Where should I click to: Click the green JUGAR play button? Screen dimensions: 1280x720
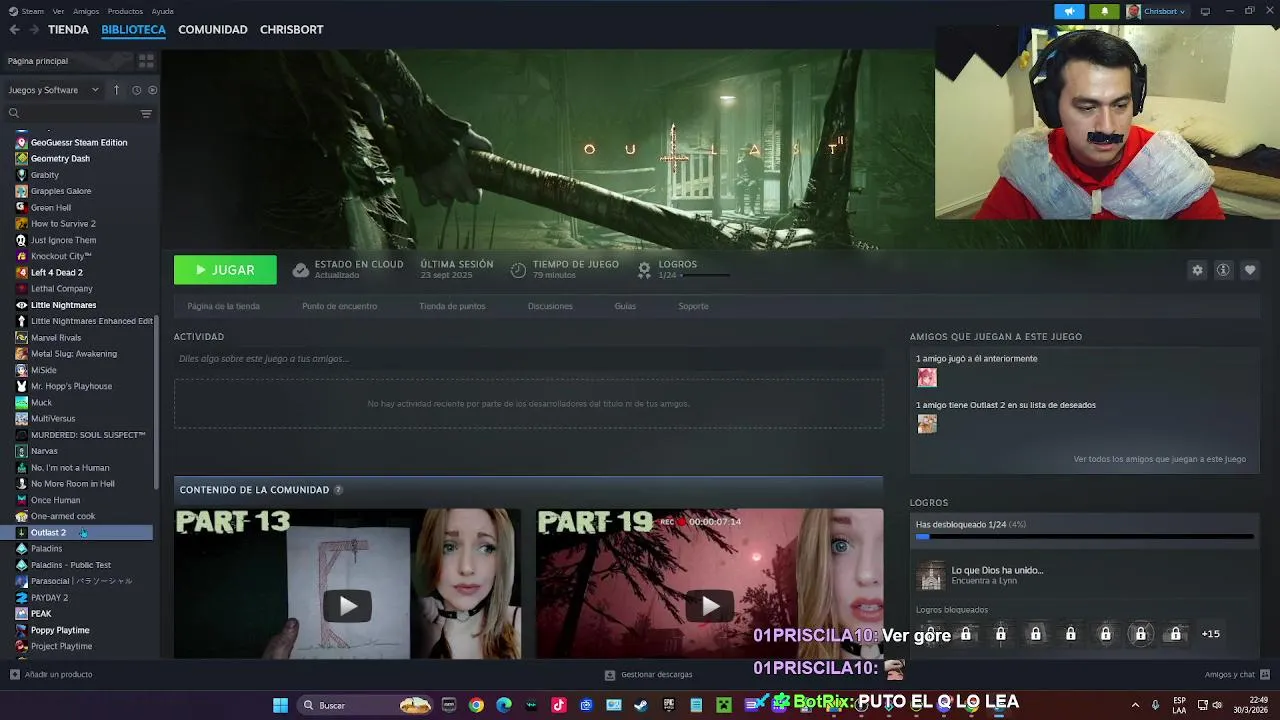225,270
